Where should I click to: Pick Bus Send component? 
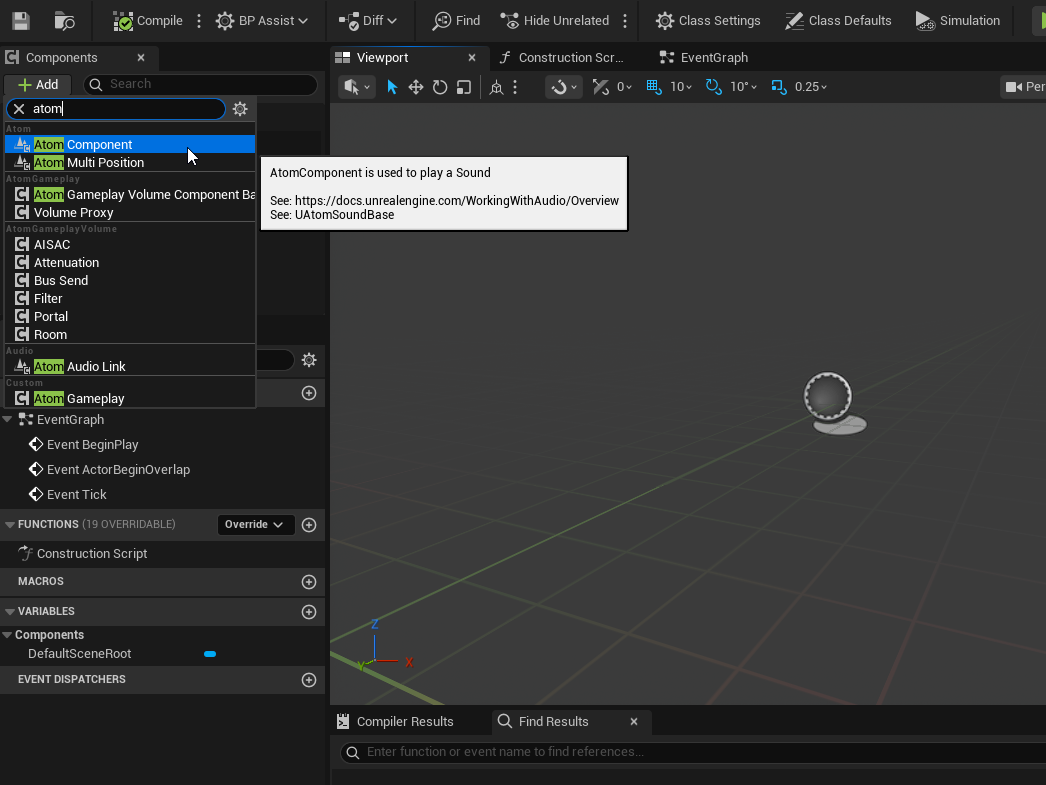tap(130, 280)
